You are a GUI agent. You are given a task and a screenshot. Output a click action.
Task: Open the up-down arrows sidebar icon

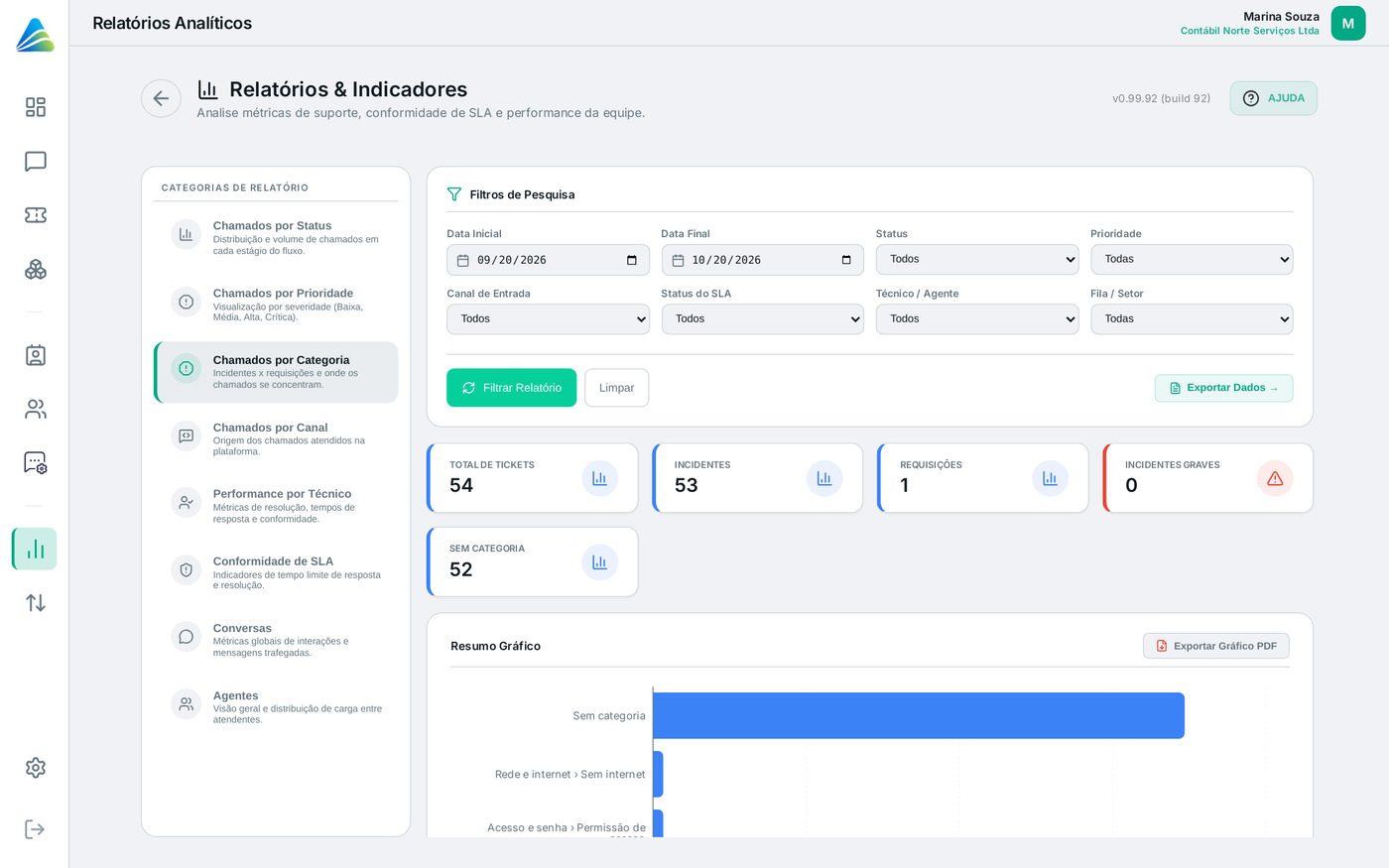[36, 603]
